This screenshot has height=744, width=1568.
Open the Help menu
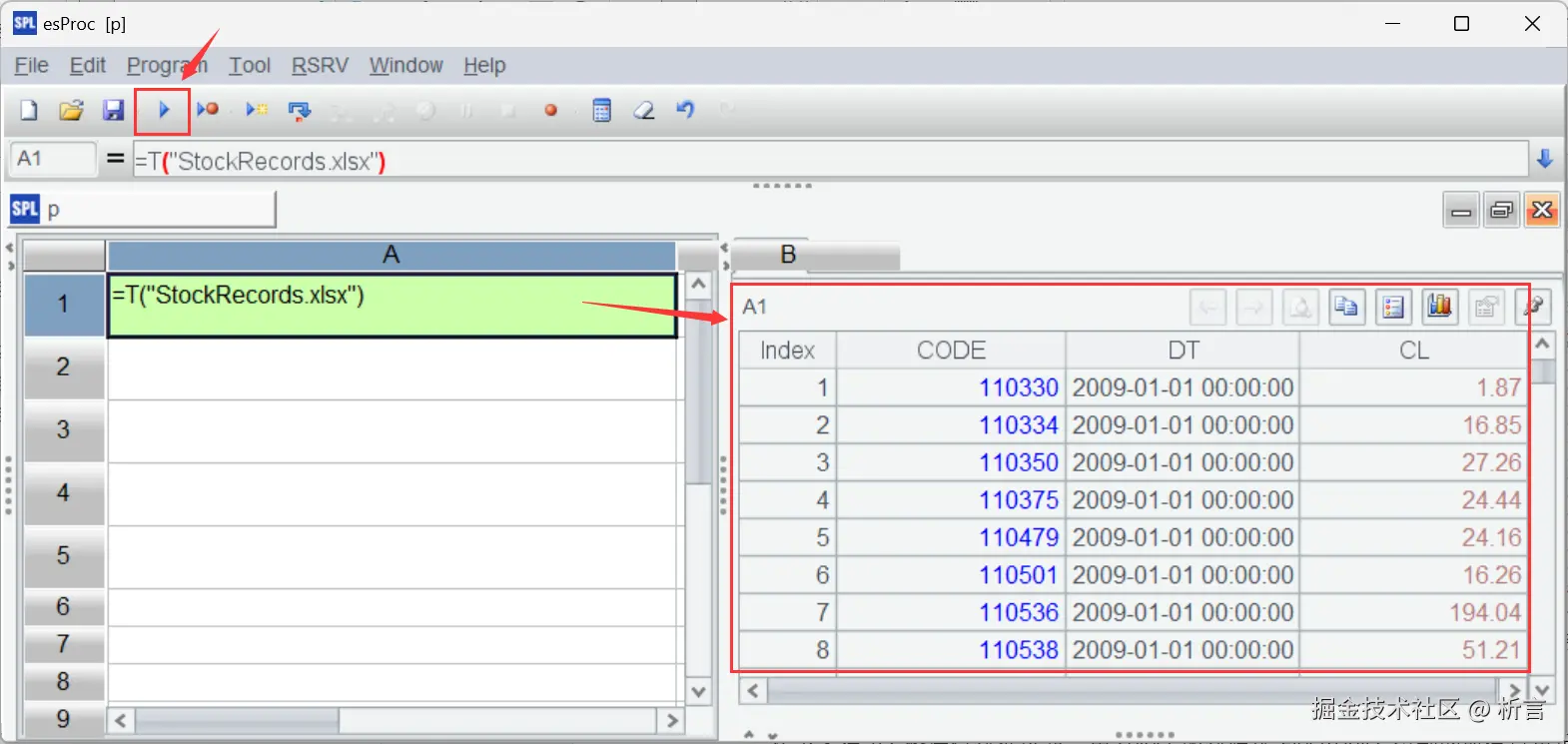[484, 66]
